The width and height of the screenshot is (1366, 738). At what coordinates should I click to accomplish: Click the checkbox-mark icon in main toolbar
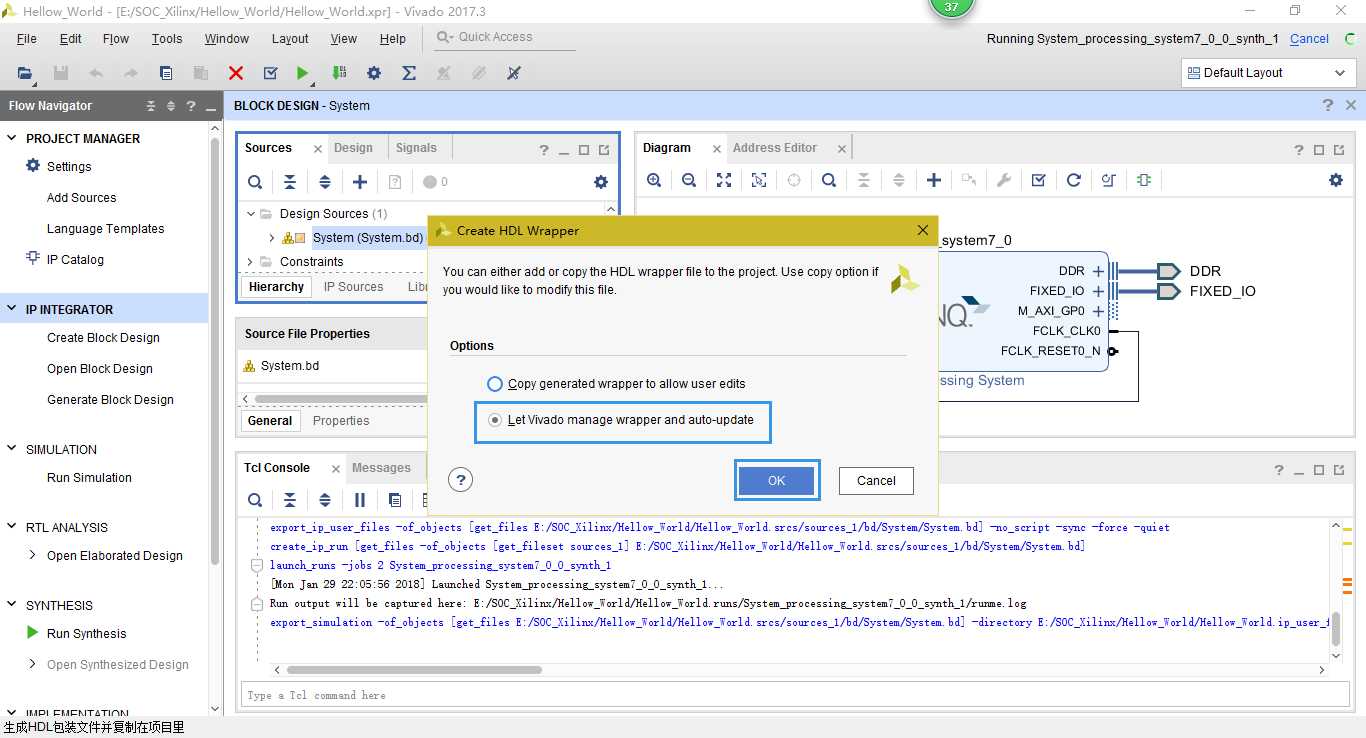270,73
